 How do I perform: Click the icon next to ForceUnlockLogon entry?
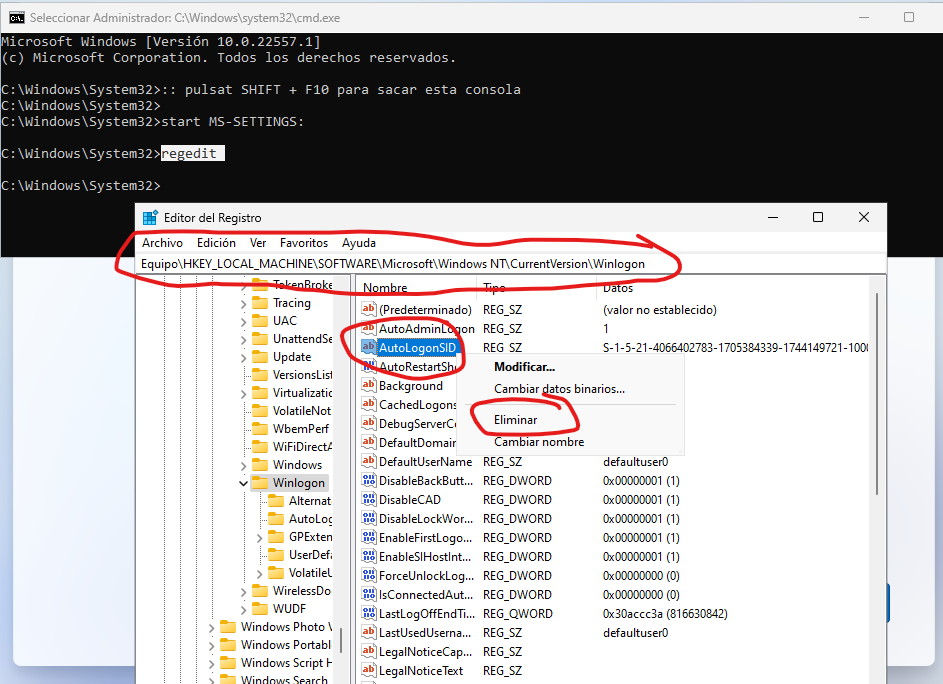point(368,576)
